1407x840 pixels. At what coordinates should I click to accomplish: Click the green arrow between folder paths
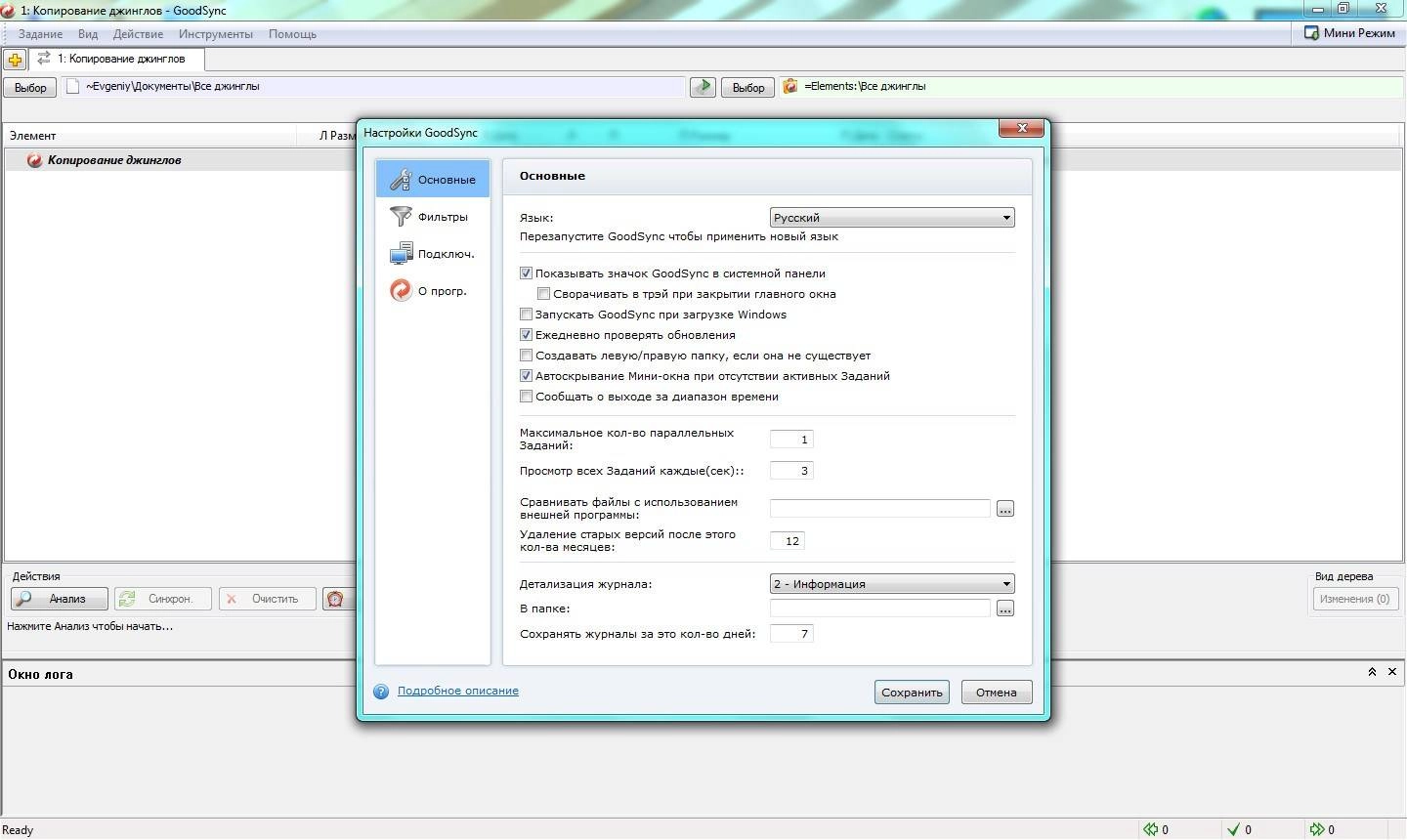click(x=703, y=87)
